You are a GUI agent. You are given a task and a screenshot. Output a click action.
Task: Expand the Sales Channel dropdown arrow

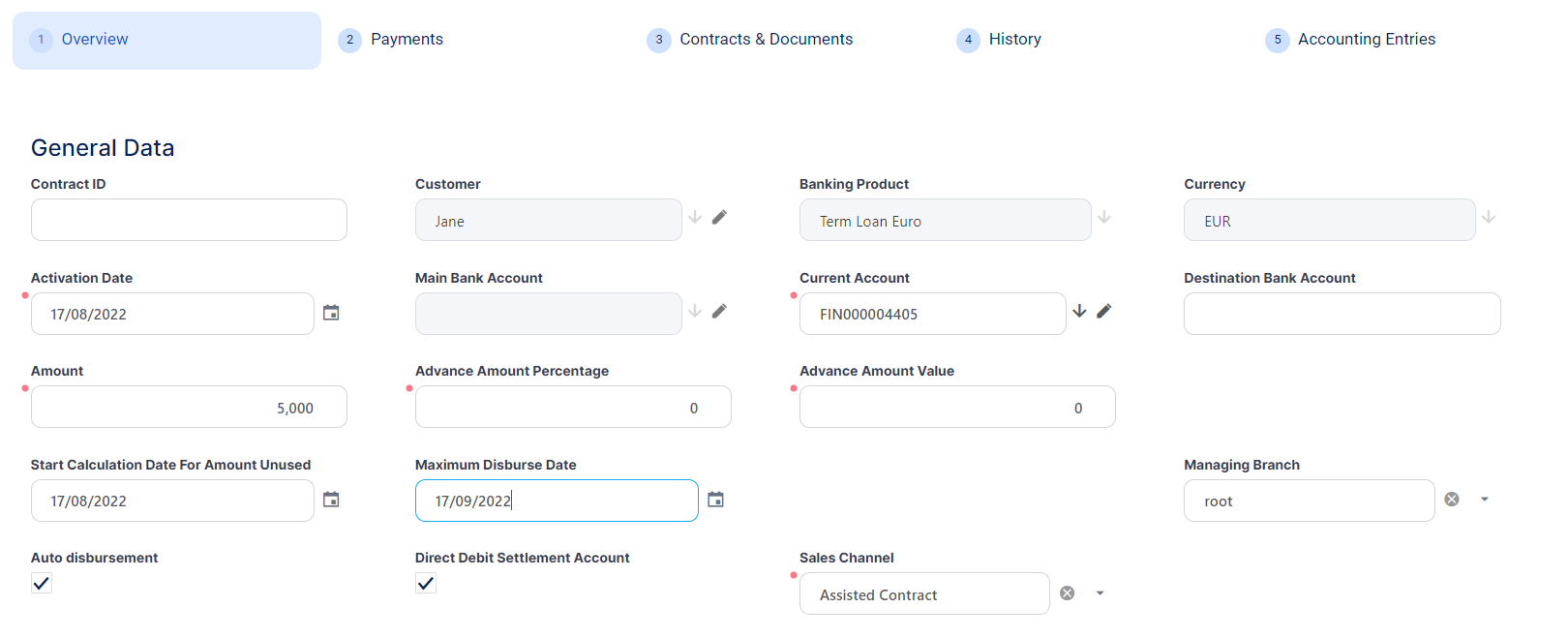pyautogui.click(x=1100, y=593)
